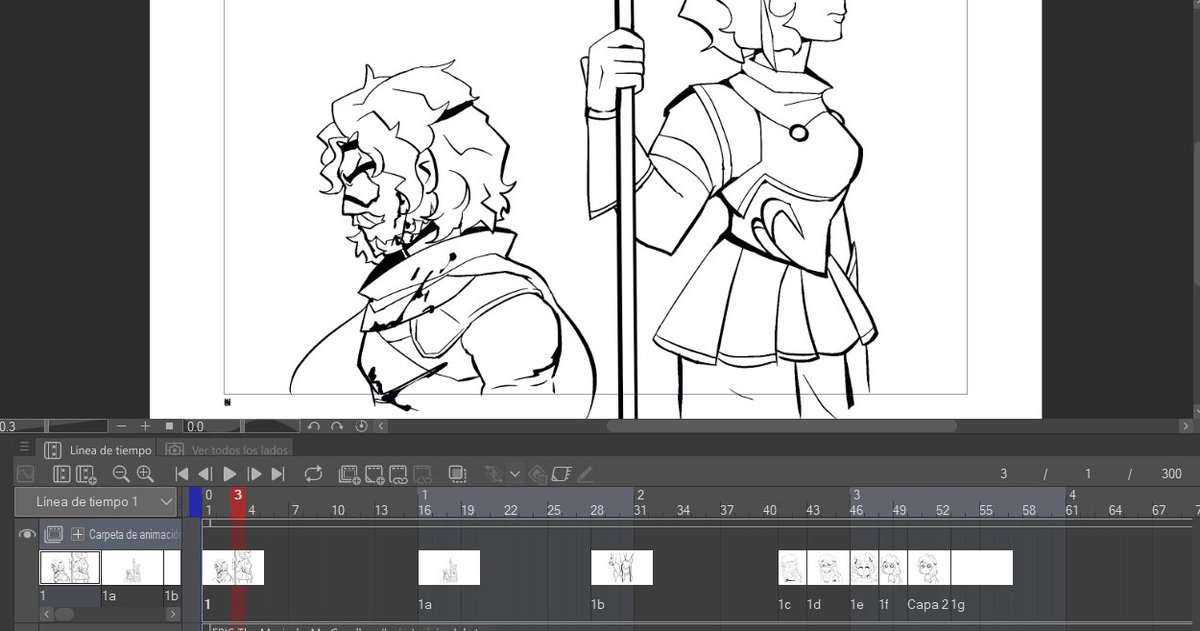
Task: Select the Carpeta de animación track name
Action: point(134,535)
